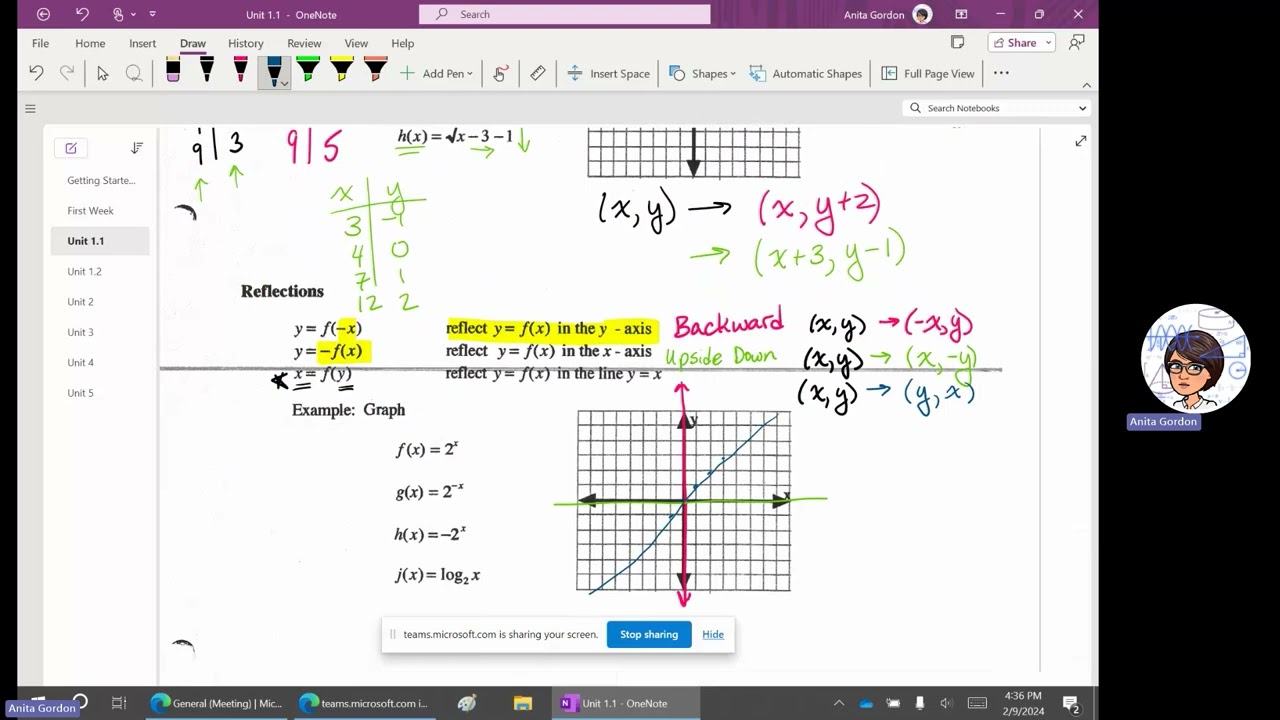The image size is (1280, 720).
Task: Click the Search box in title bar
Action: pos(564,14)
